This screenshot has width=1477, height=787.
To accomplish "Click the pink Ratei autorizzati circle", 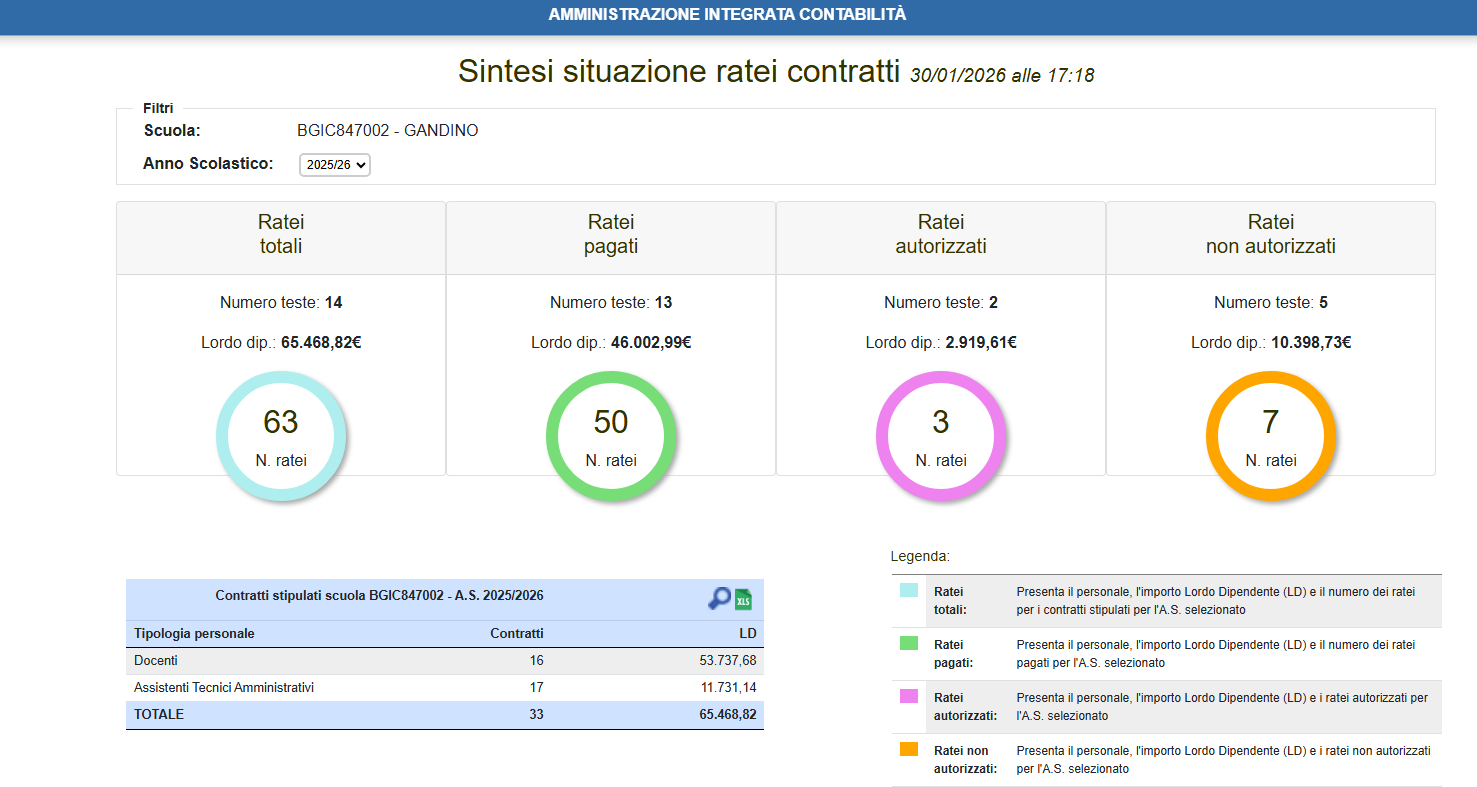I will point(941,436).
